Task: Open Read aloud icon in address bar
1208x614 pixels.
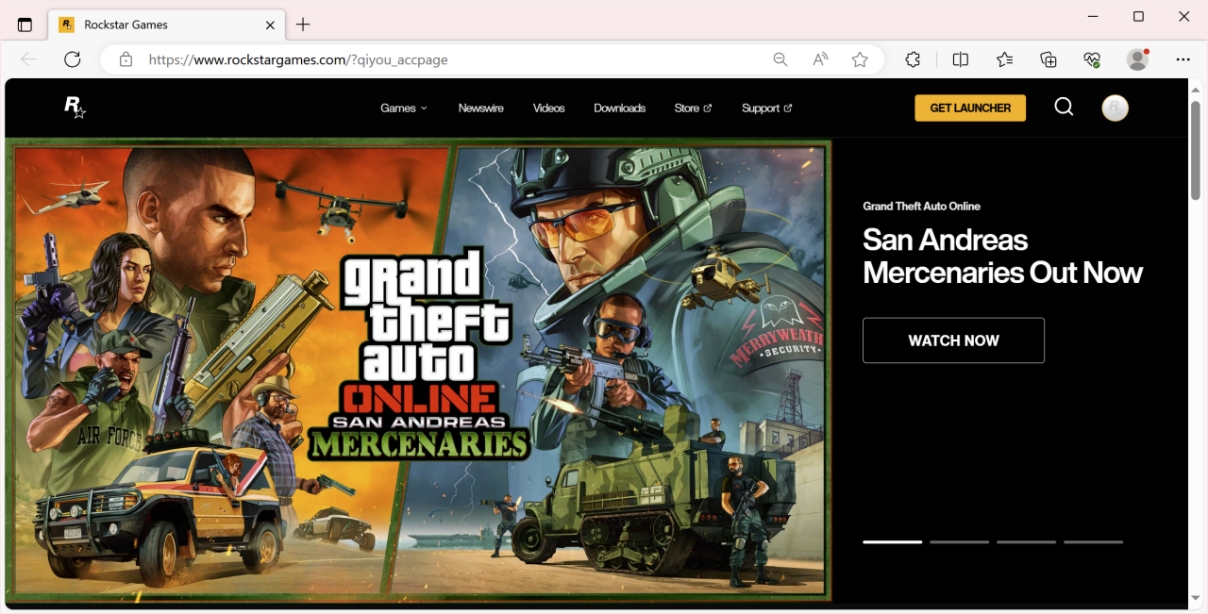Action: coord(820,60)
